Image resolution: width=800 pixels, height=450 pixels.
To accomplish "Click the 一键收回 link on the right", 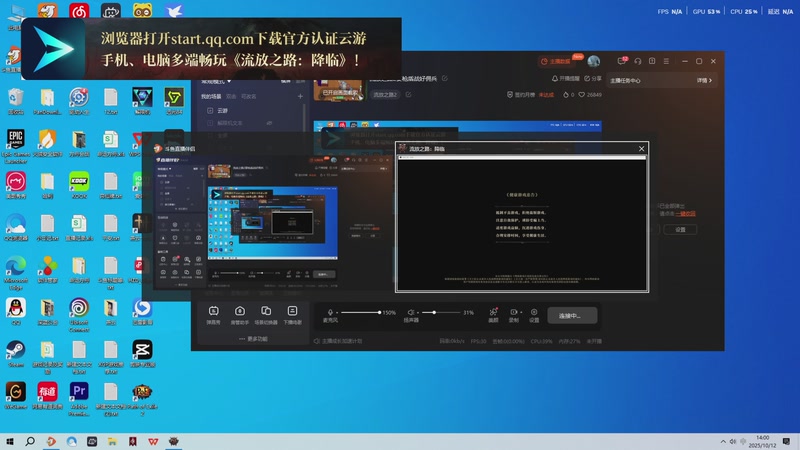I will coord(685,214).
